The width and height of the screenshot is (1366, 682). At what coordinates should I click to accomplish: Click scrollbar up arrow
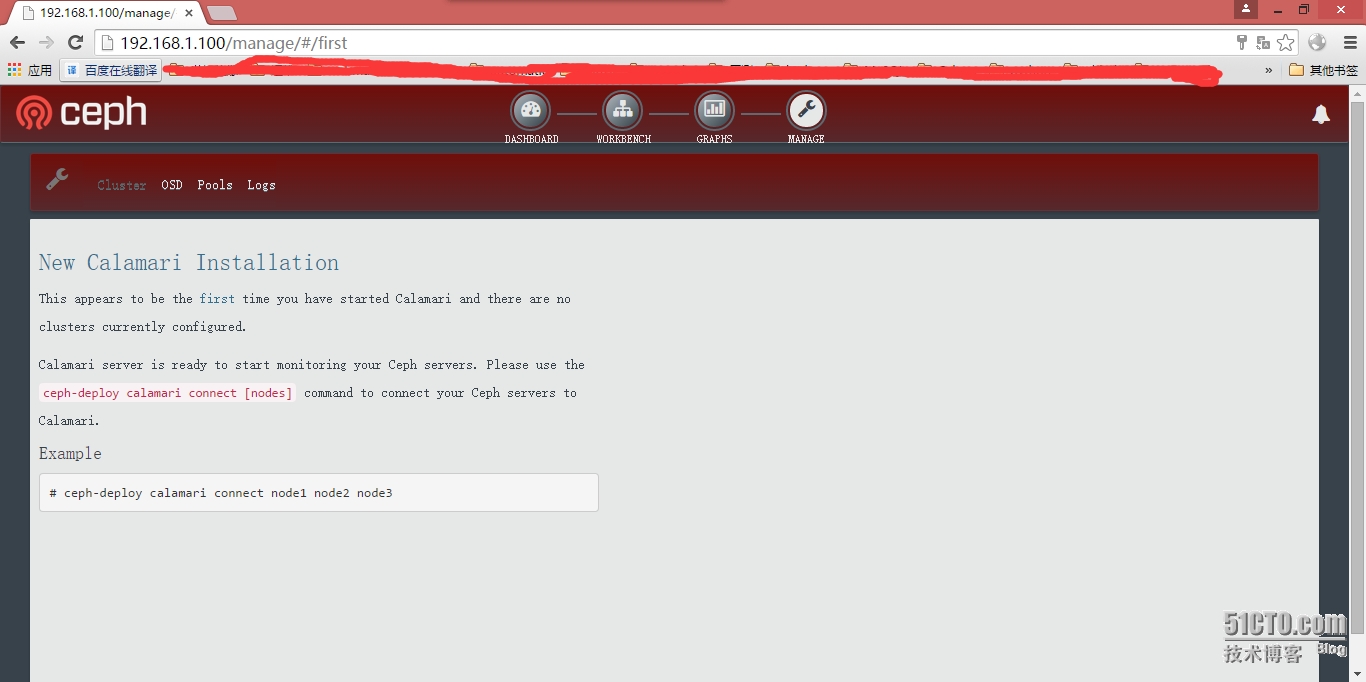coord(1357,93)
